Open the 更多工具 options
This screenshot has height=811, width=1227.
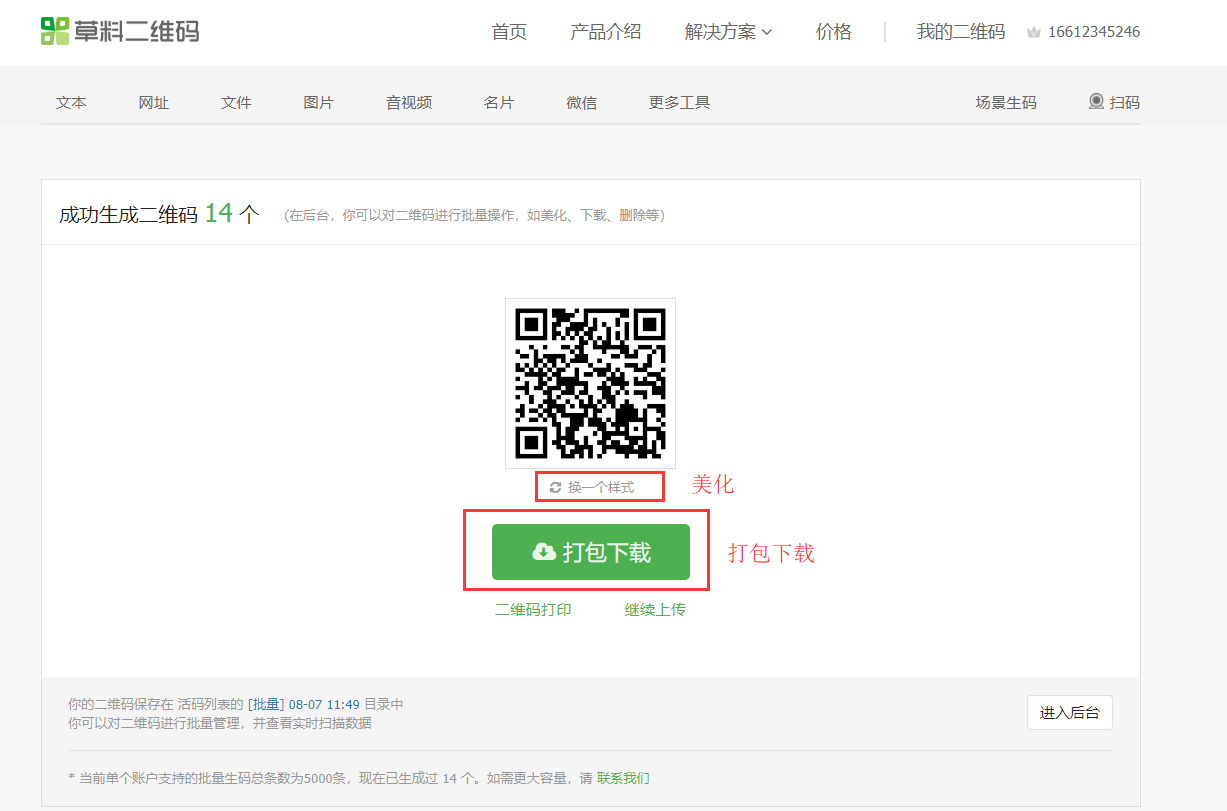(x=678, y=101)
